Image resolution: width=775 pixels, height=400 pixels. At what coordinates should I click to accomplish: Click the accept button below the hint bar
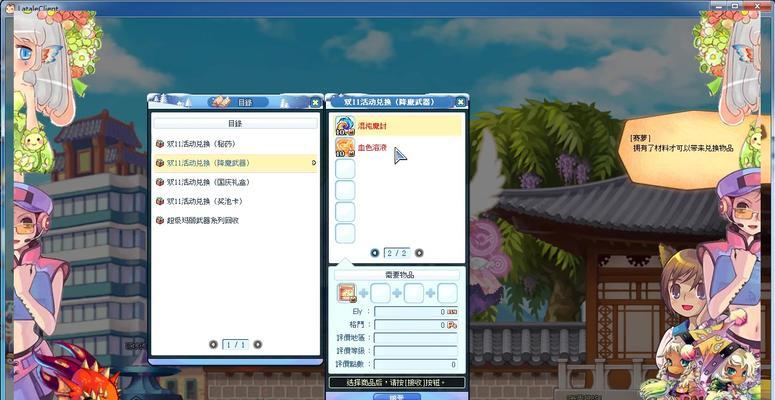click(397, 397)
